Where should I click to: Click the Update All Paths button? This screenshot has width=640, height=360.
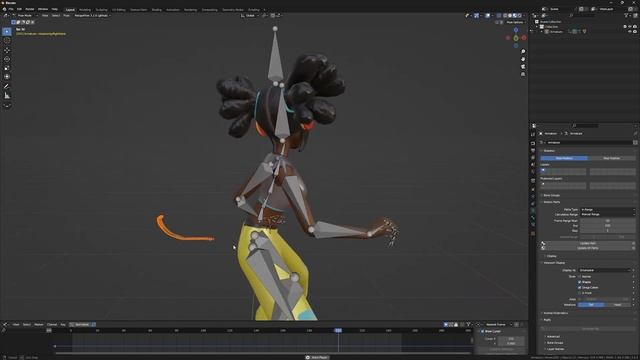(588, 248)
